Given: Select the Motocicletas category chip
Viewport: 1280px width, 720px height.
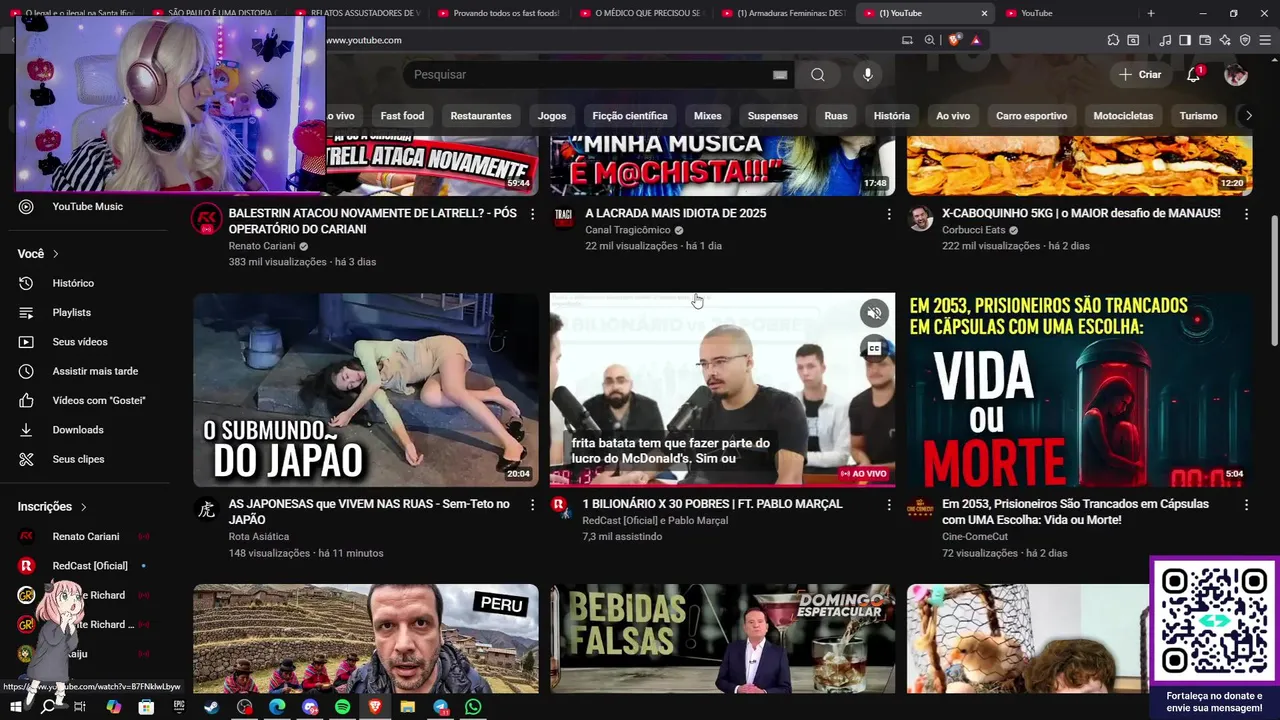Looking at the screenshot, I should tap(1123, 116).
